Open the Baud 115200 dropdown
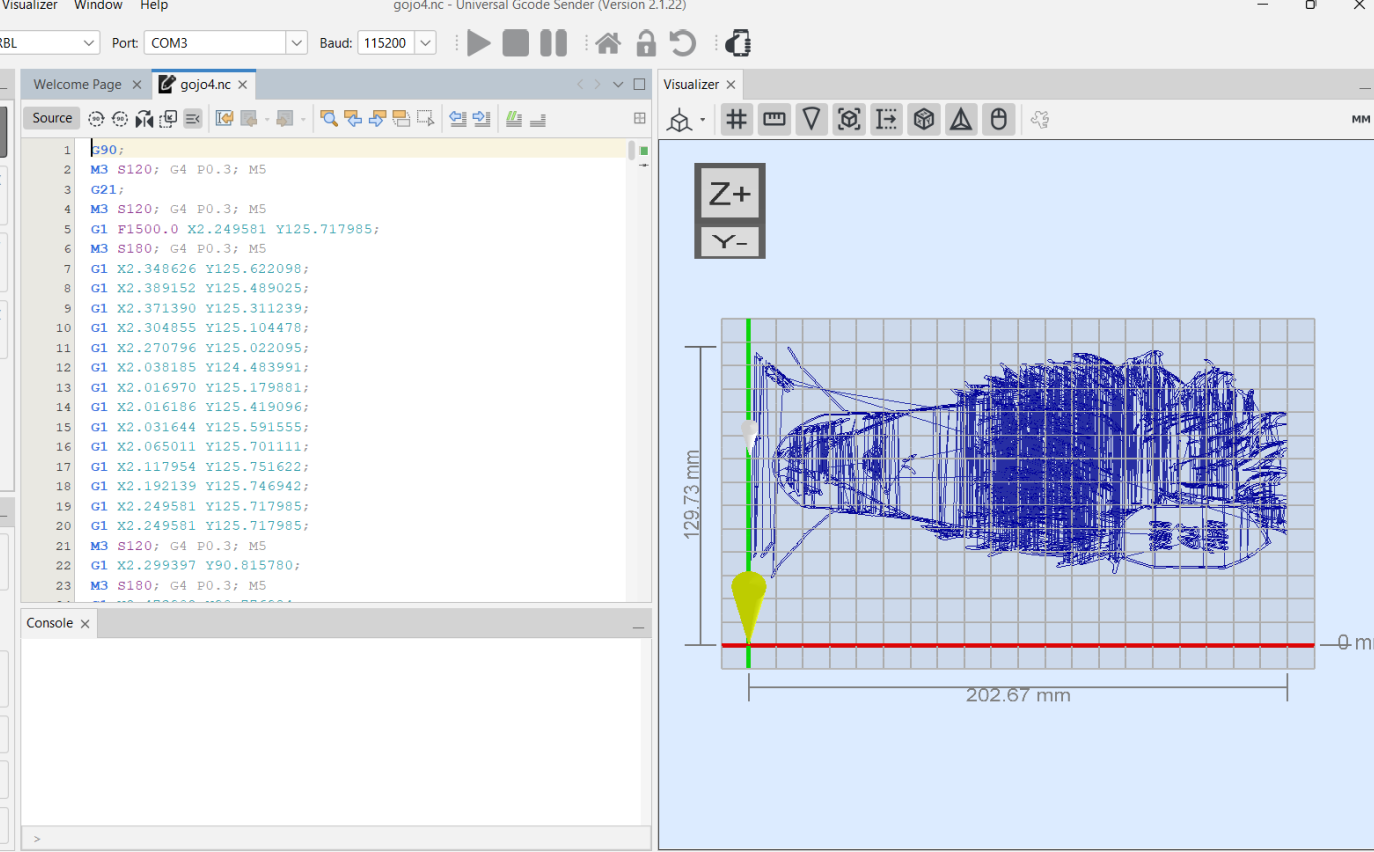Image resolution: width=1374 pixels, height=852 pixels. tap(426, 43)
